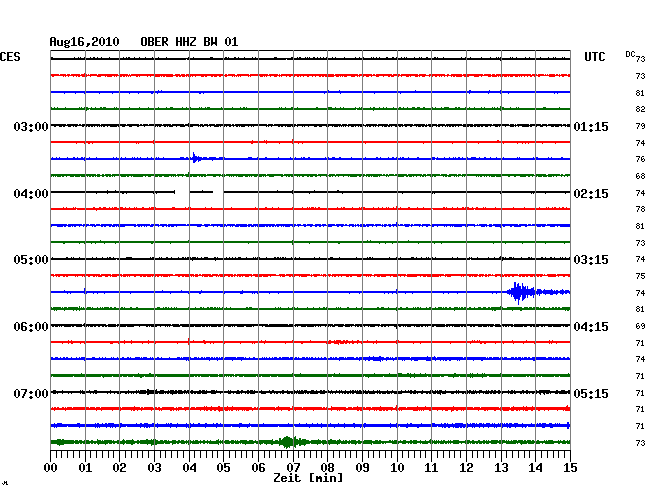Select minute tick label 08
This screenshot has width=650, height=494.
tap(327, 468)
